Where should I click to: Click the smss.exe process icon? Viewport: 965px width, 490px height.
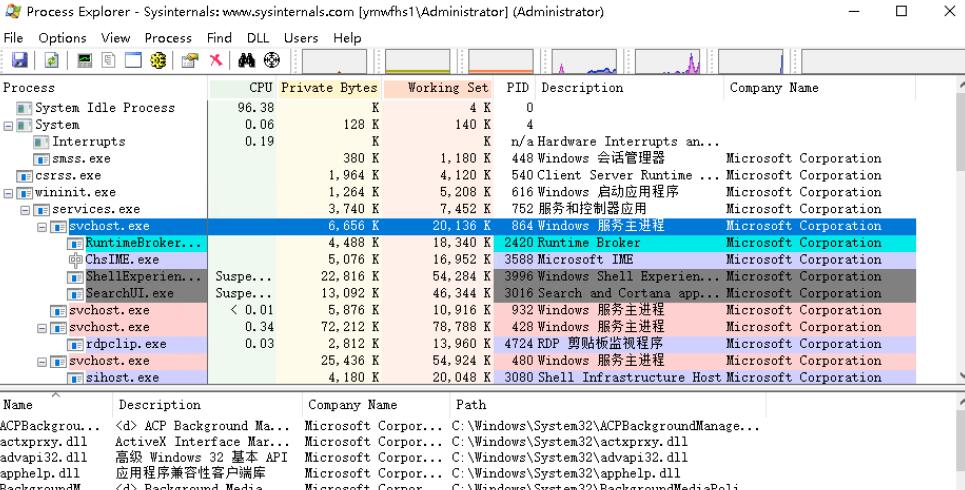[41, 159]
